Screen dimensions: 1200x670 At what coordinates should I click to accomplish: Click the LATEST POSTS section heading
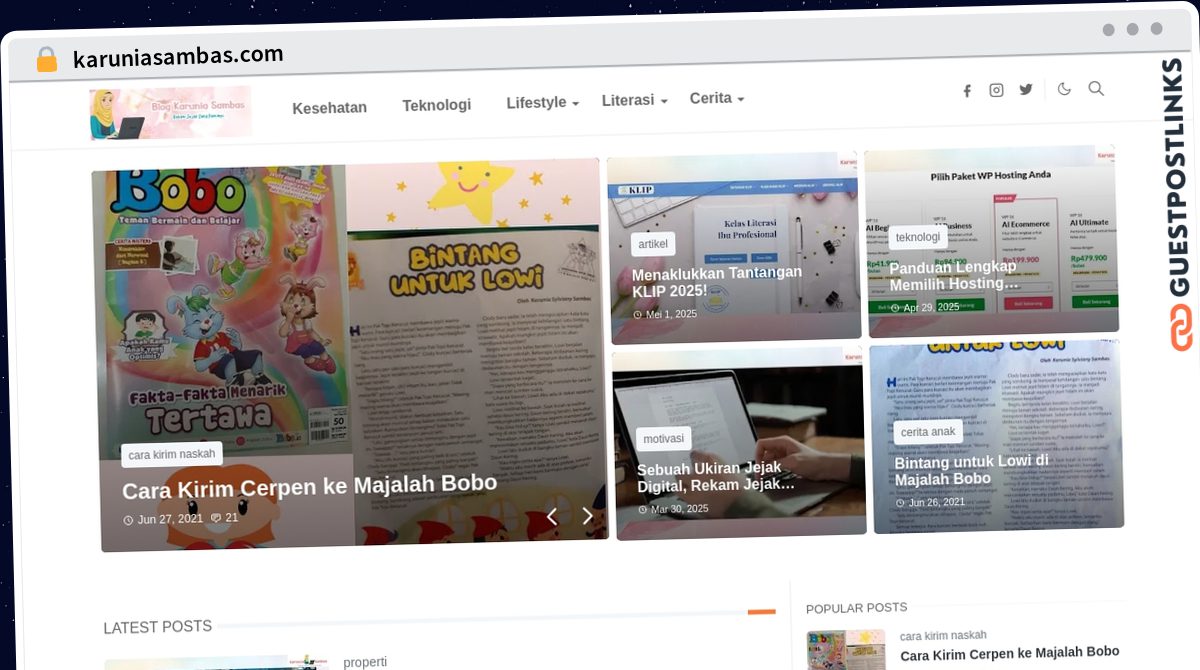(157, 628)
